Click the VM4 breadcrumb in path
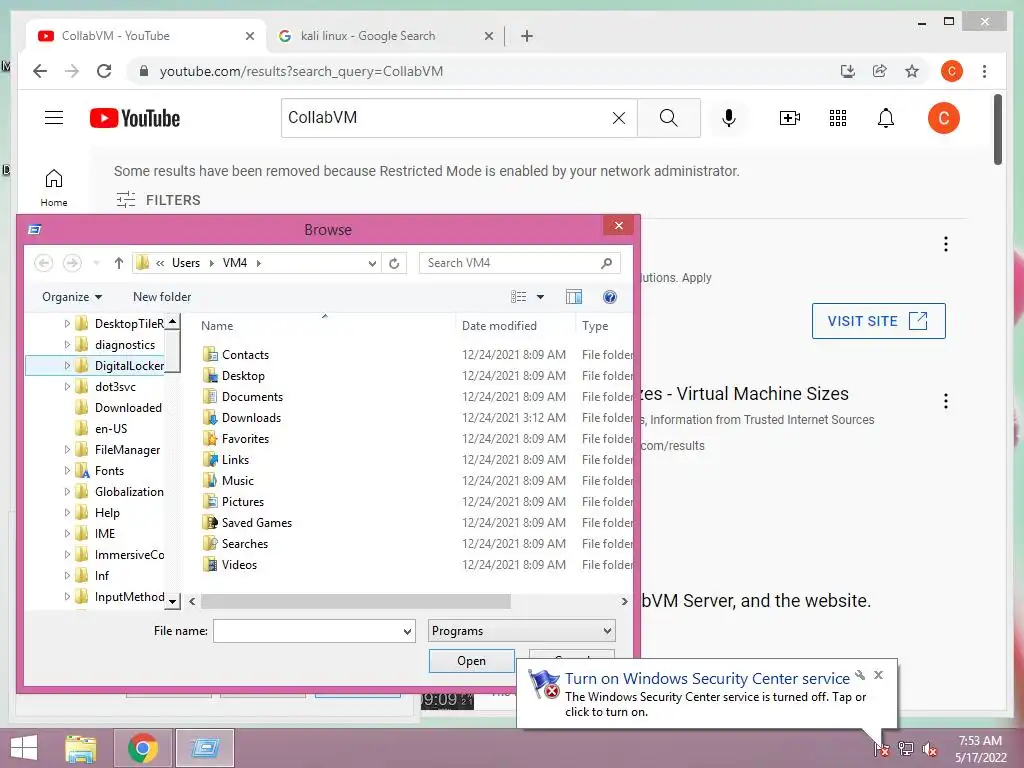Viewport: 1024px width, 768px height. point(234,263)
